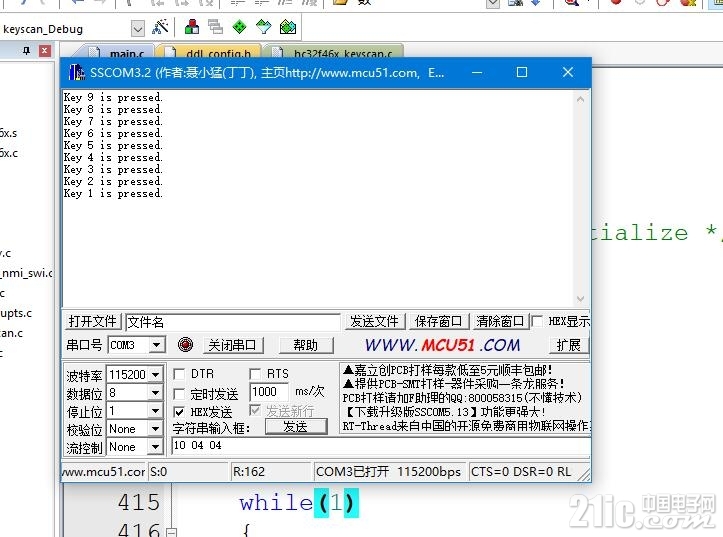Image resolution: width=723 pixels, height=537 pixels.
Task: Open the flow control None dropdown
Action: coord(156,447)
